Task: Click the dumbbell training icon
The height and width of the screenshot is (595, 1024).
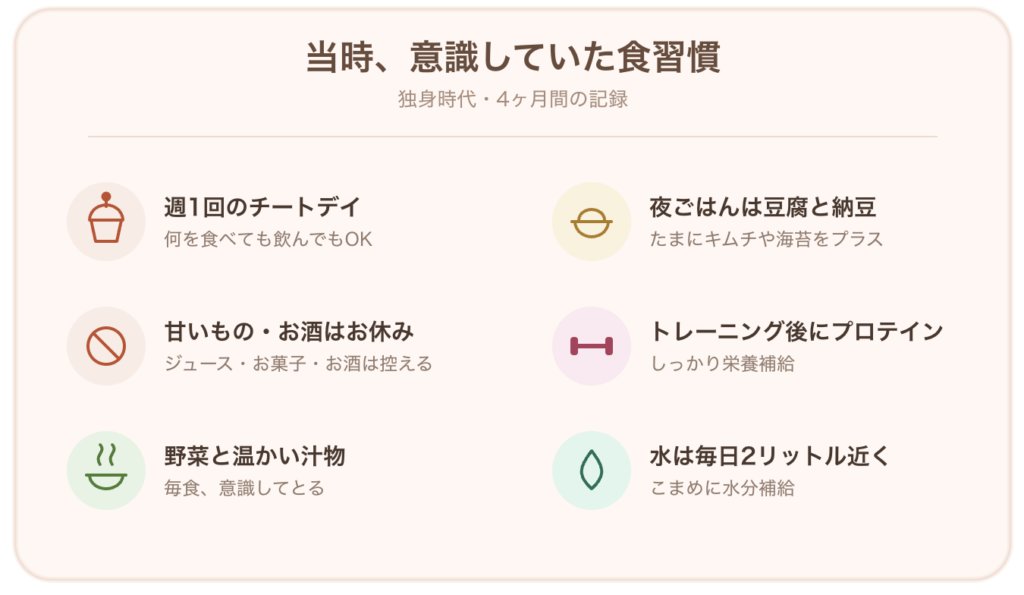Action: pyautogui.click(x=591, y=346)
